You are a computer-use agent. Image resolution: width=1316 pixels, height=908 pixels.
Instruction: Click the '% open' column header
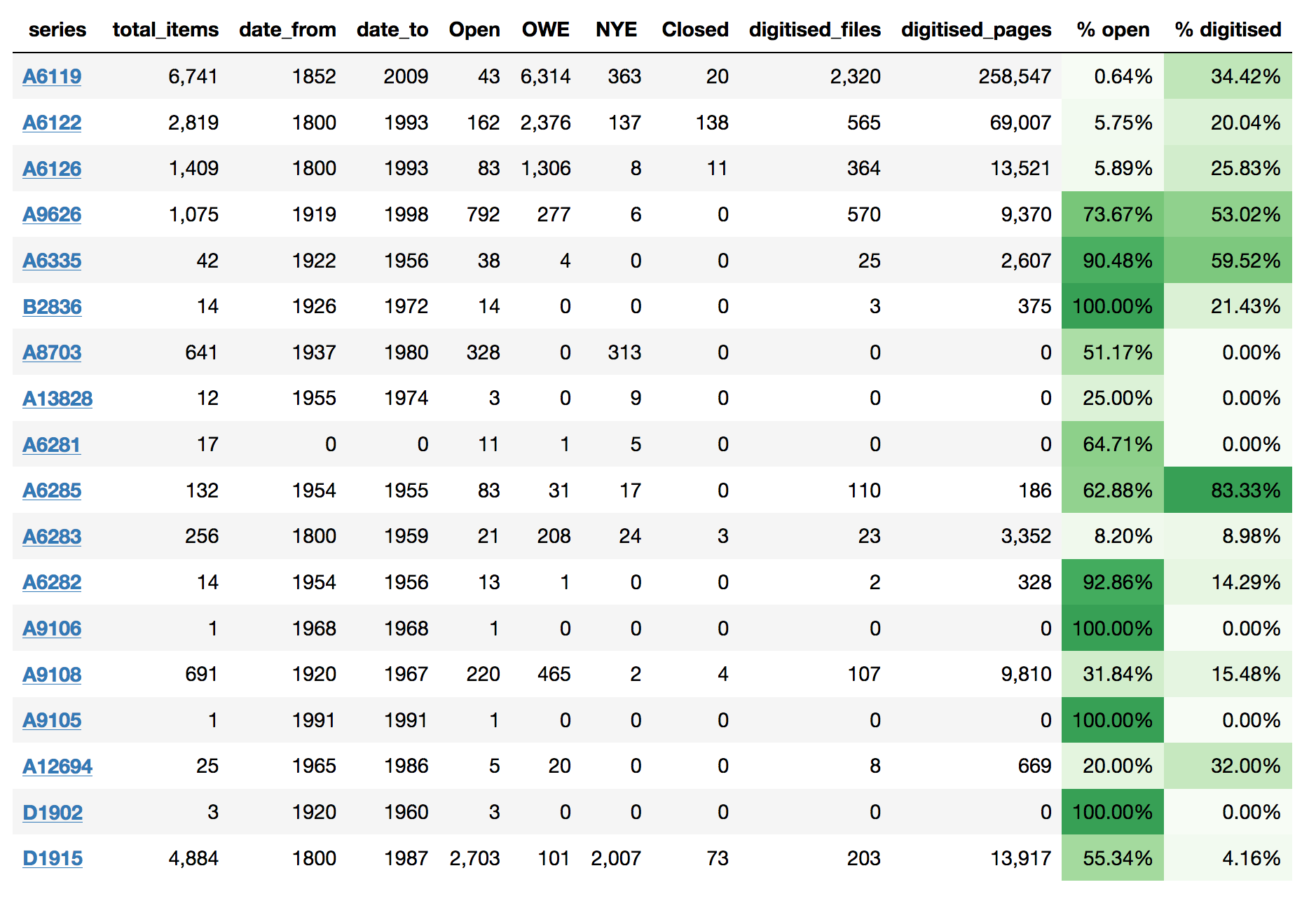click(x=1113, y=29)
